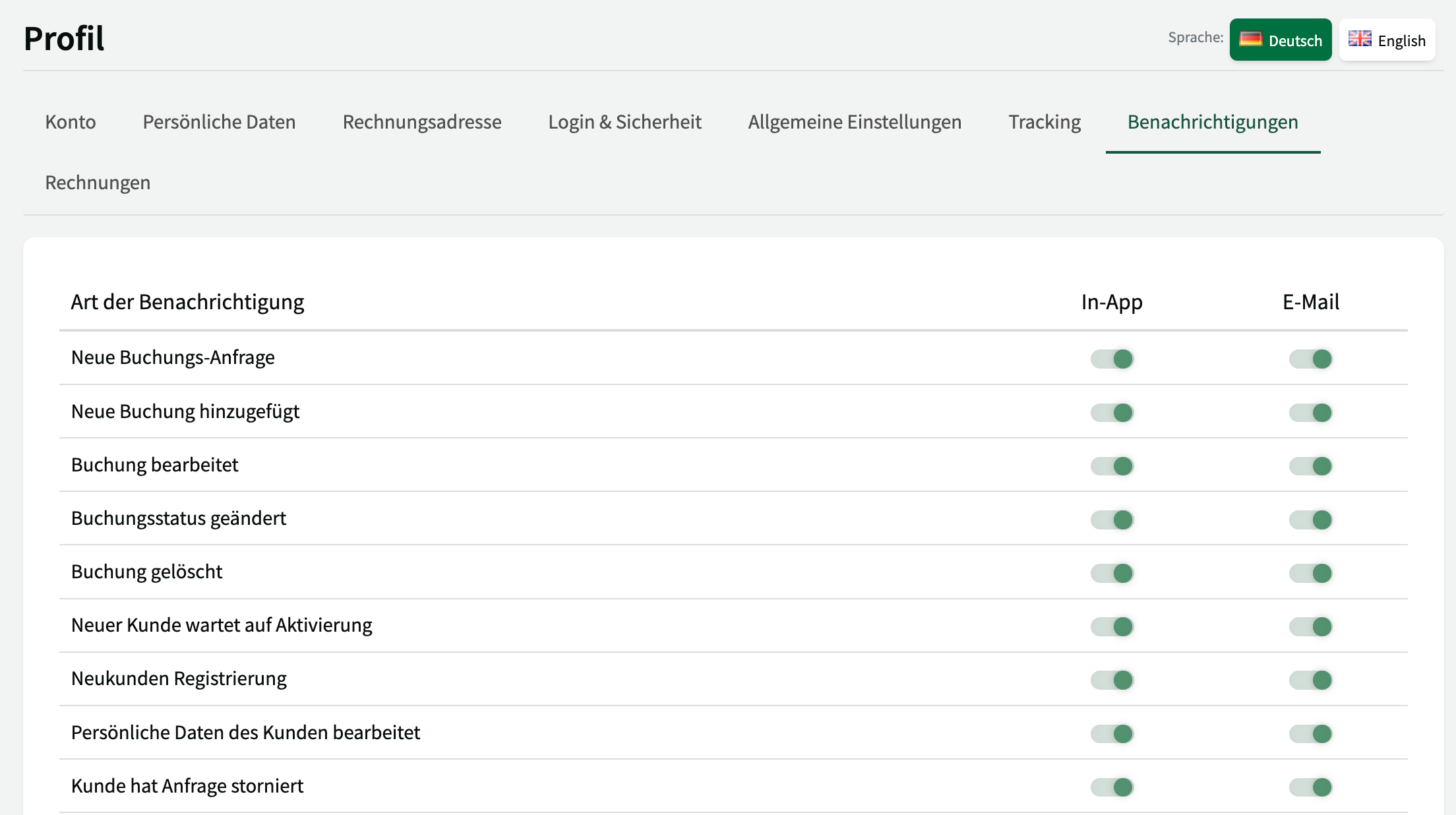Image resolution: width=1456 pixels, height=815 pixels.
Task: Open Rechnungsadresse tab
Action: [422, 122]
